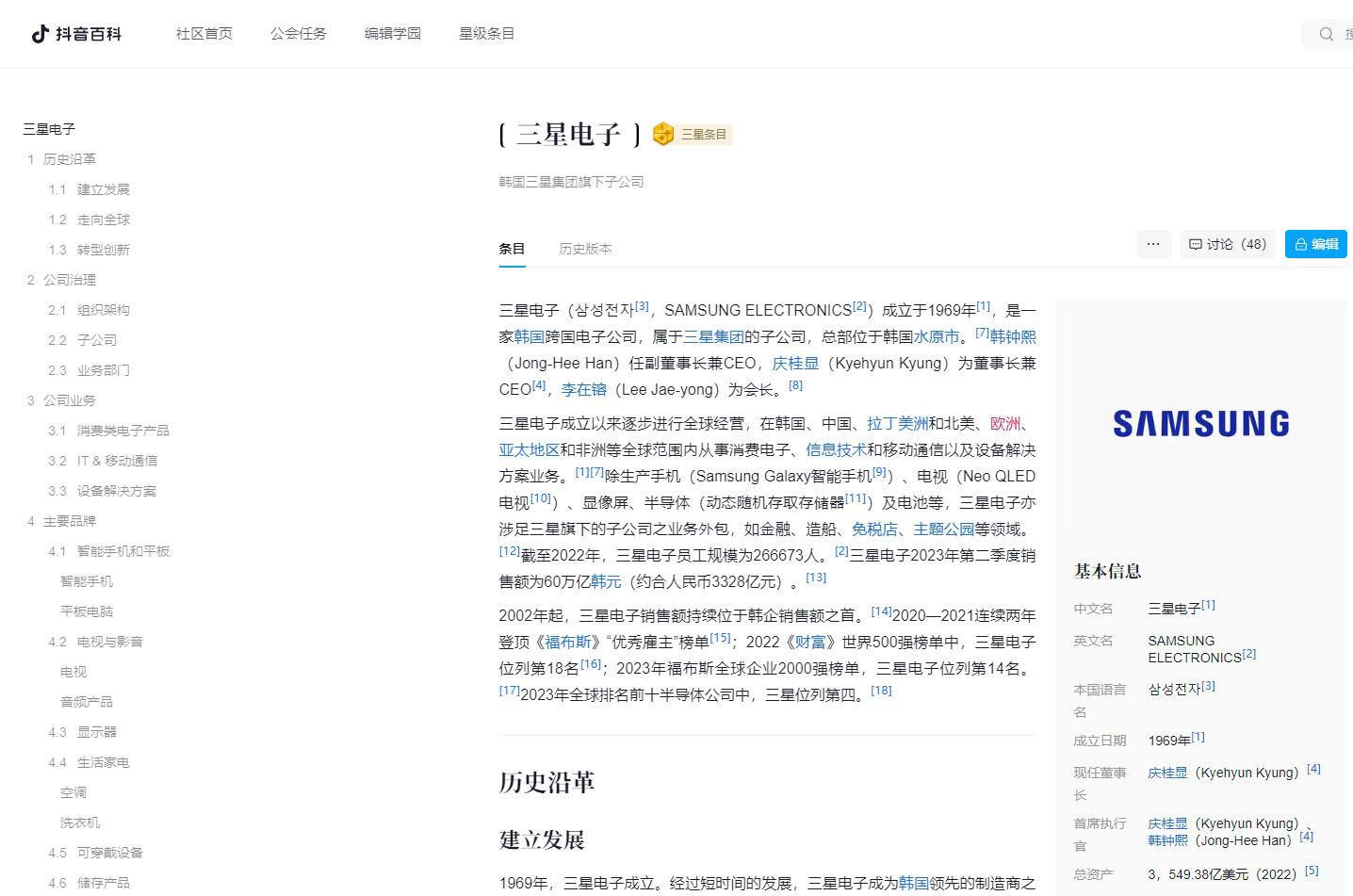Open 庆桂显 link in intro paragraph
This screenshot has width=1353, height=896.
796,363
